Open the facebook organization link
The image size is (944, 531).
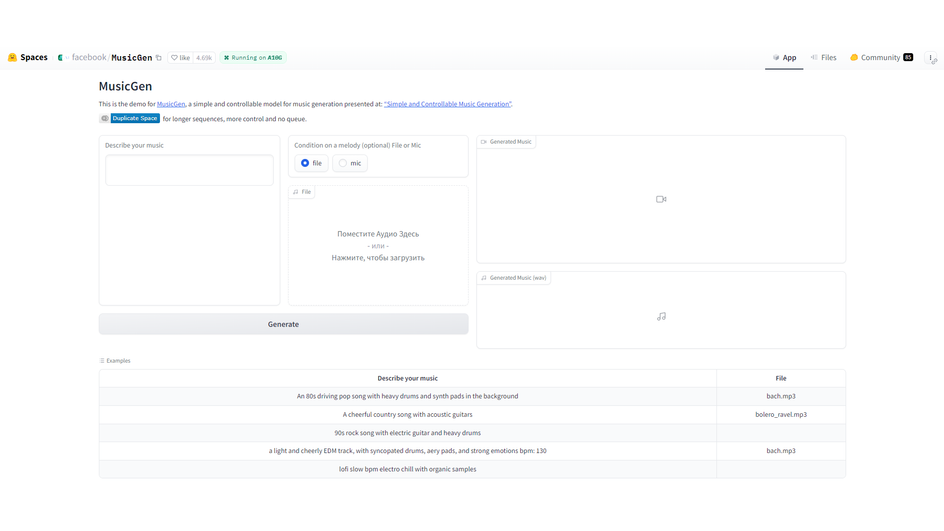(x=89, y=58)
